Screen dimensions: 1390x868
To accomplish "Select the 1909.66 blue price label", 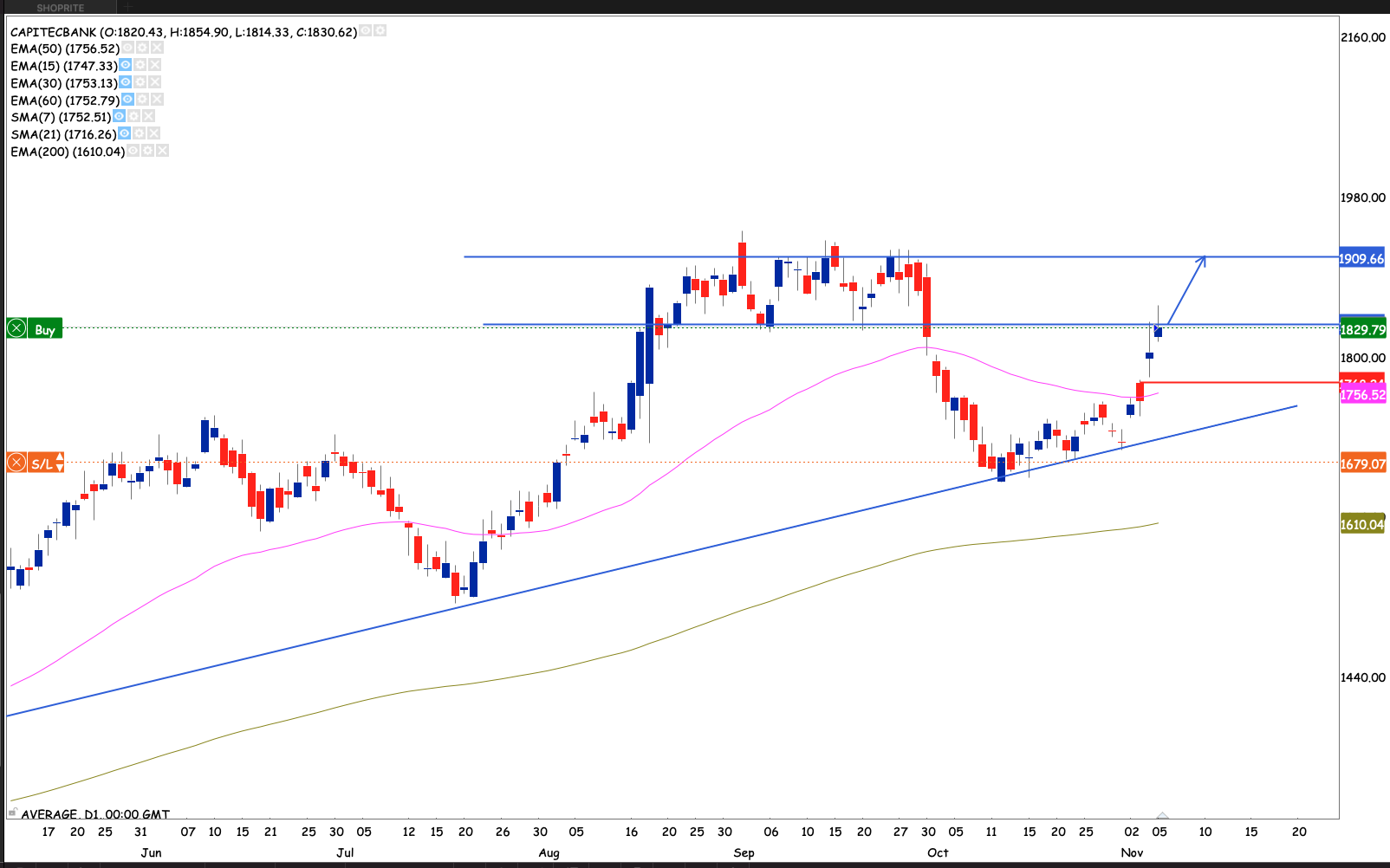I will tap(1361, 259).
